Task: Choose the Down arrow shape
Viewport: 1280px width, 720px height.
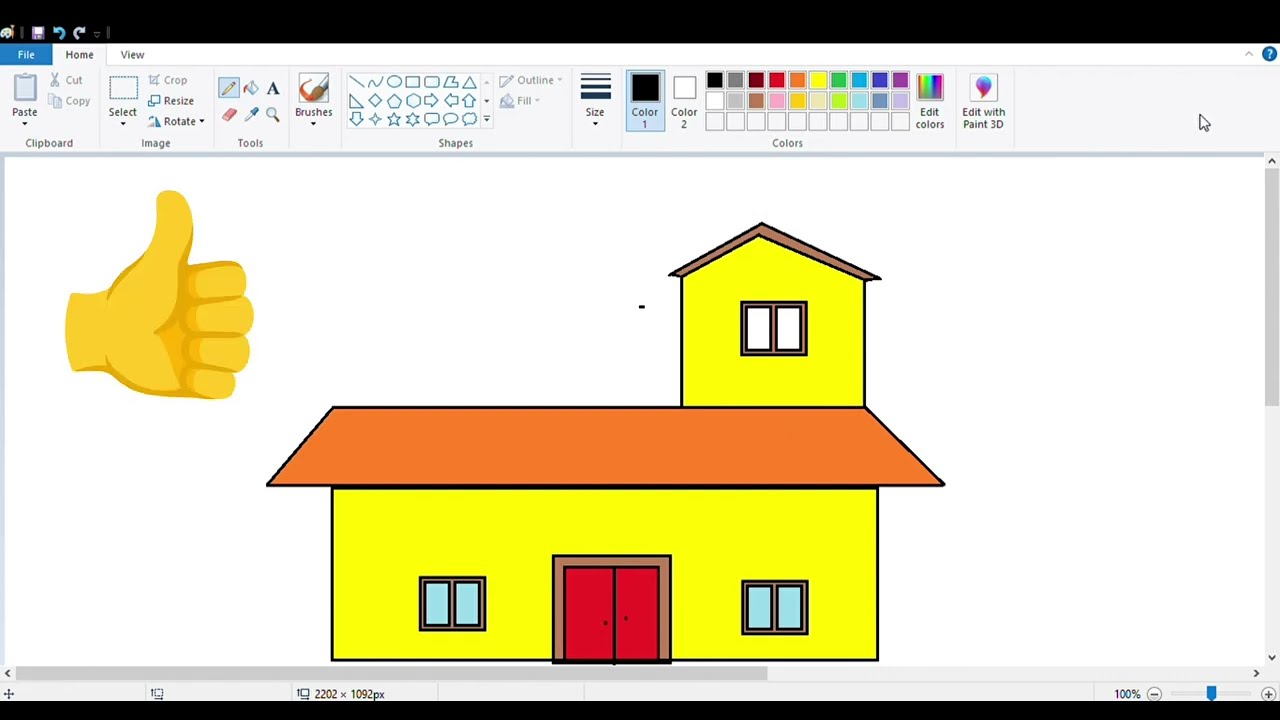Action: pyautogui.click(x=356, y=119)
